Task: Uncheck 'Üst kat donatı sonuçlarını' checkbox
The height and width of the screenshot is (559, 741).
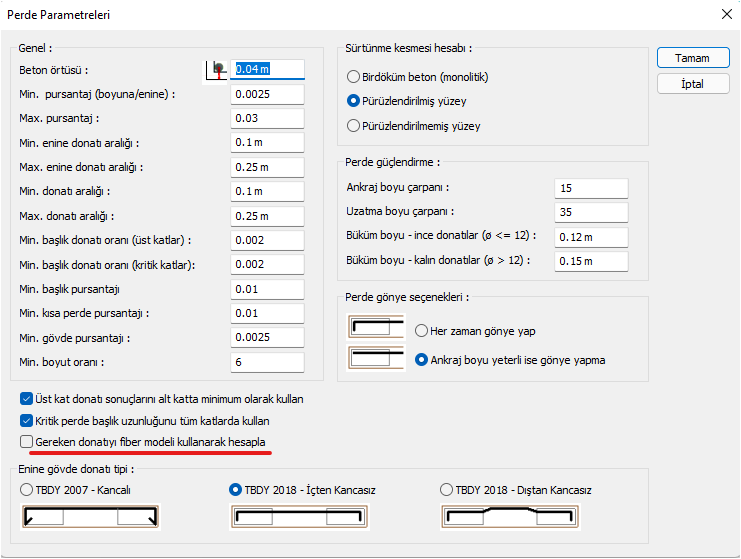Action: coord(27,399)
